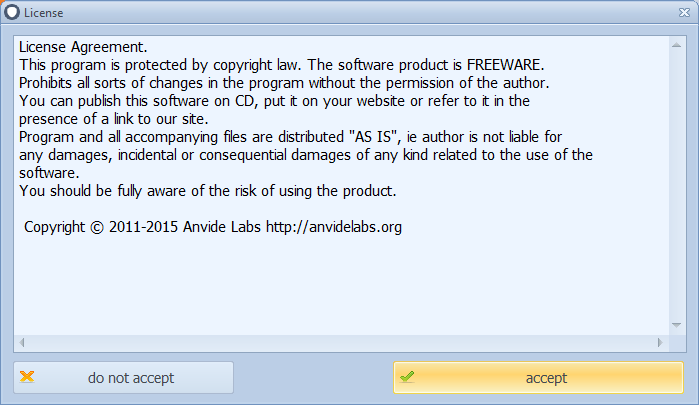699x405 pixels.
Task: Click the vertical scrollbar up arrow
Action: point(677,46)
